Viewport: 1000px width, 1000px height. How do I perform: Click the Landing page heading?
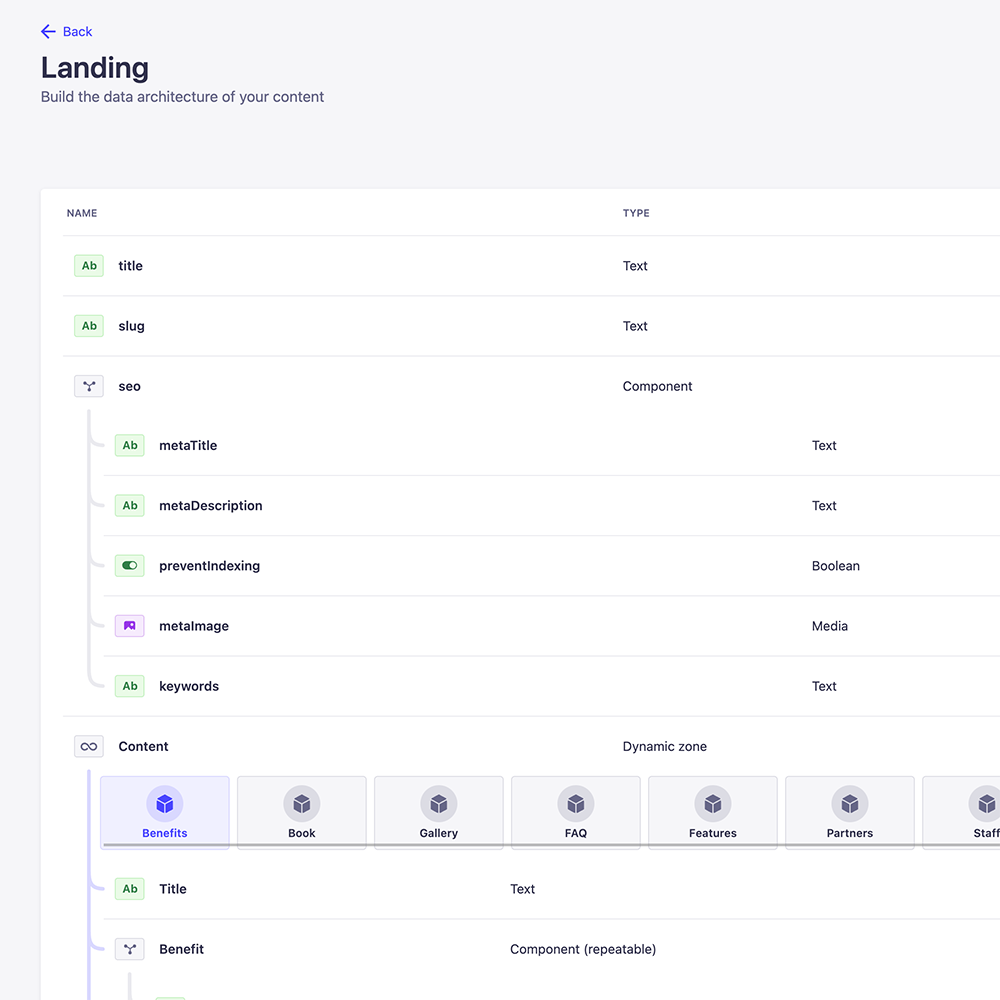coord(95,68)
